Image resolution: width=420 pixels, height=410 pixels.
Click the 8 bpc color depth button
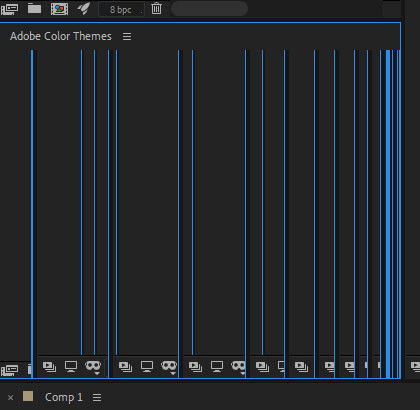point(121,9)
